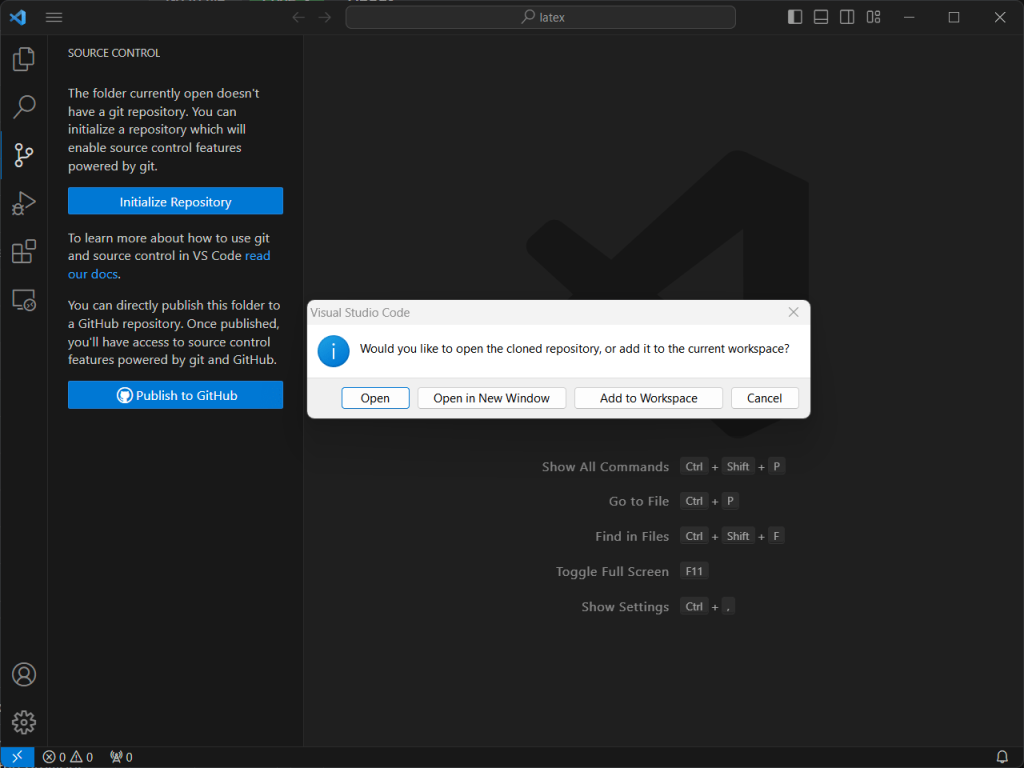The width and height of the screenshot is (1024, 768).
Task: Select the Source Control icon
Action: 24,154
